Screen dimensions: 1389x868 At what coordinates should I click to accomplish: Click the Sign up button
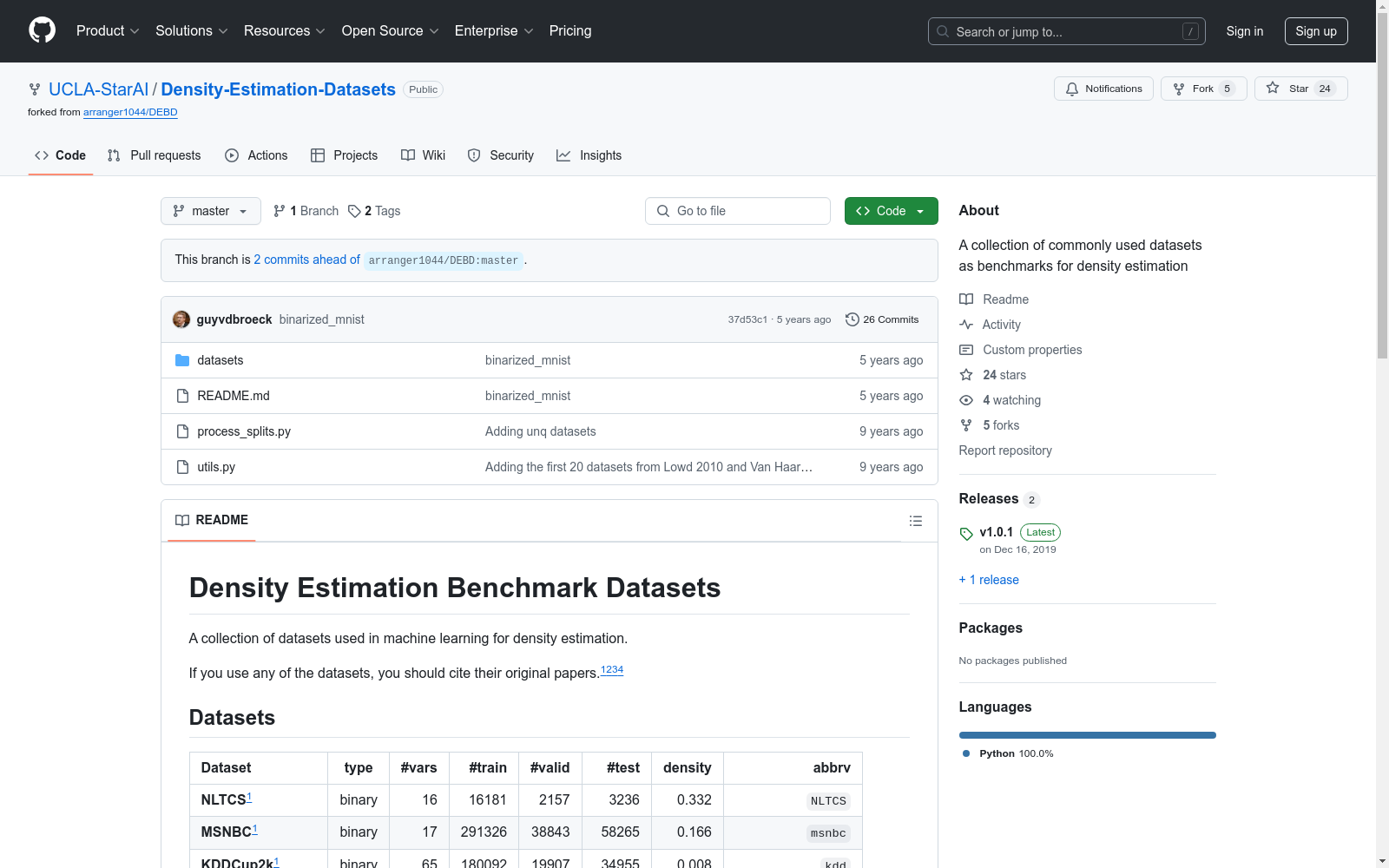coord(1316,31)
